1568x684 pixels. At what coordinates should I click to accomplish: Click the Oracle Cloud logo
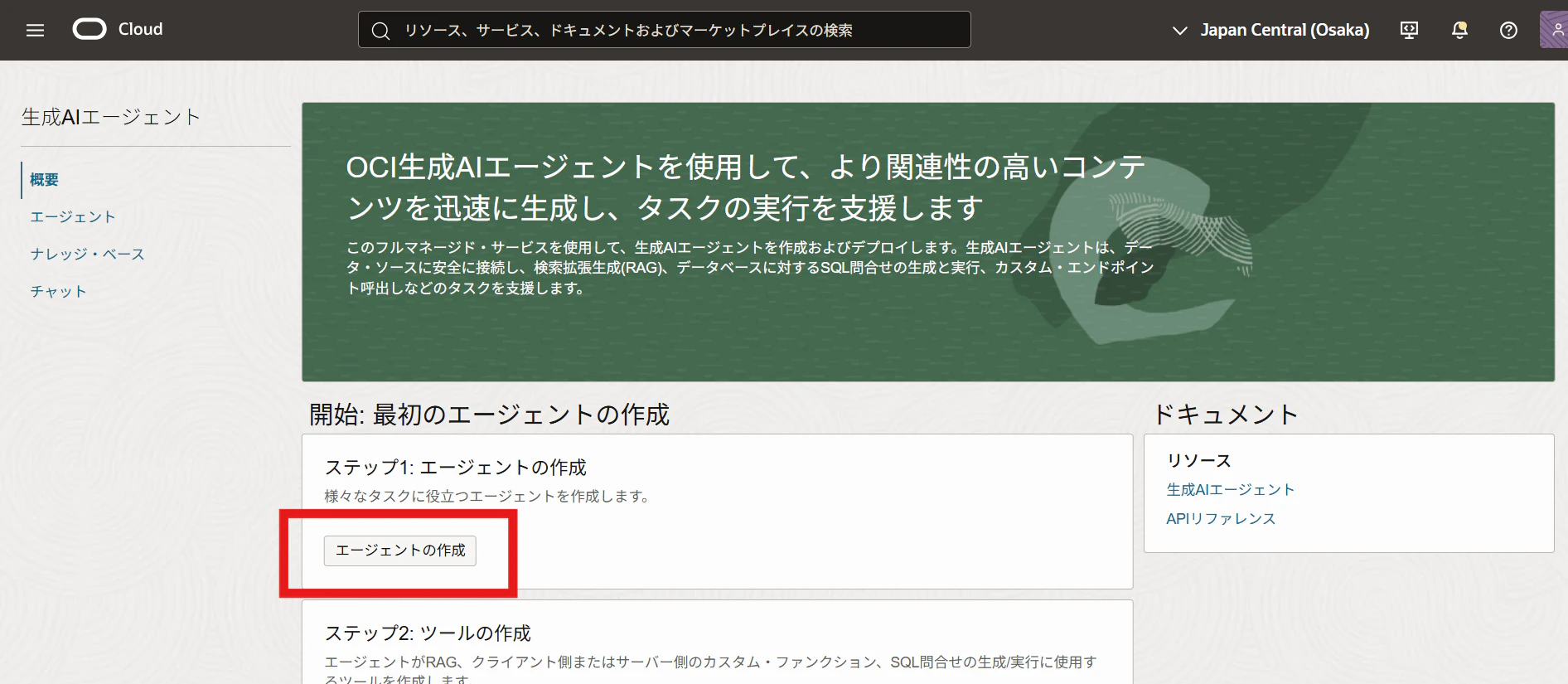coord(90,30)
